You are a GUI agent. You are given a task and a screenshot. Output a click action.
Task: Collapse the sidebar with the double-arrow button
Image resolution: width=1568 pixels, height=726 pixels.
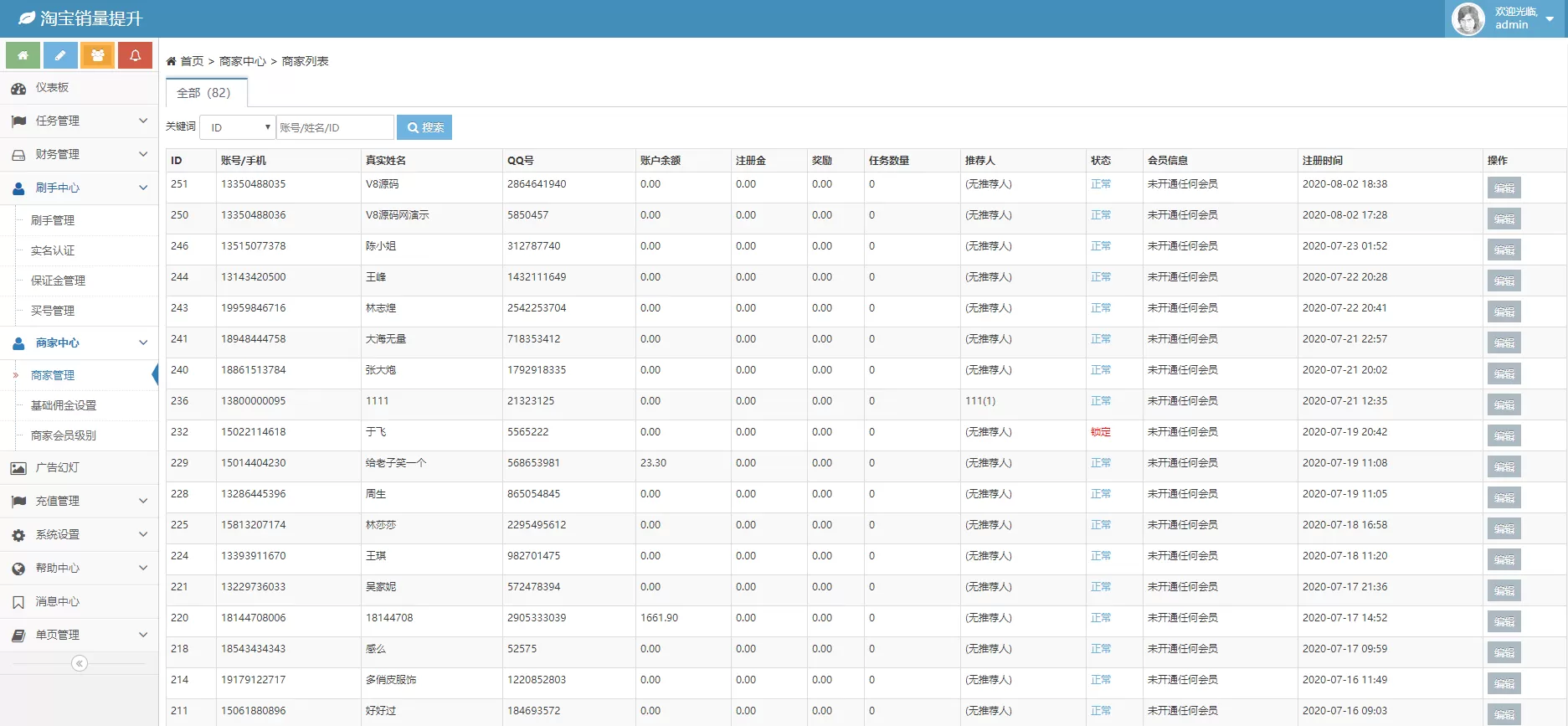pyautogui.click(x=80, y=663)
